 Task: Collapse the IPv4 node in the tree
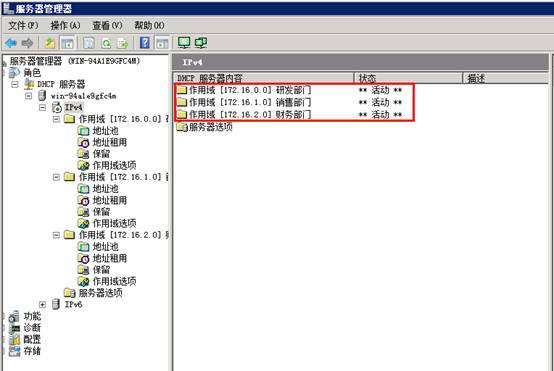point(42,107)
